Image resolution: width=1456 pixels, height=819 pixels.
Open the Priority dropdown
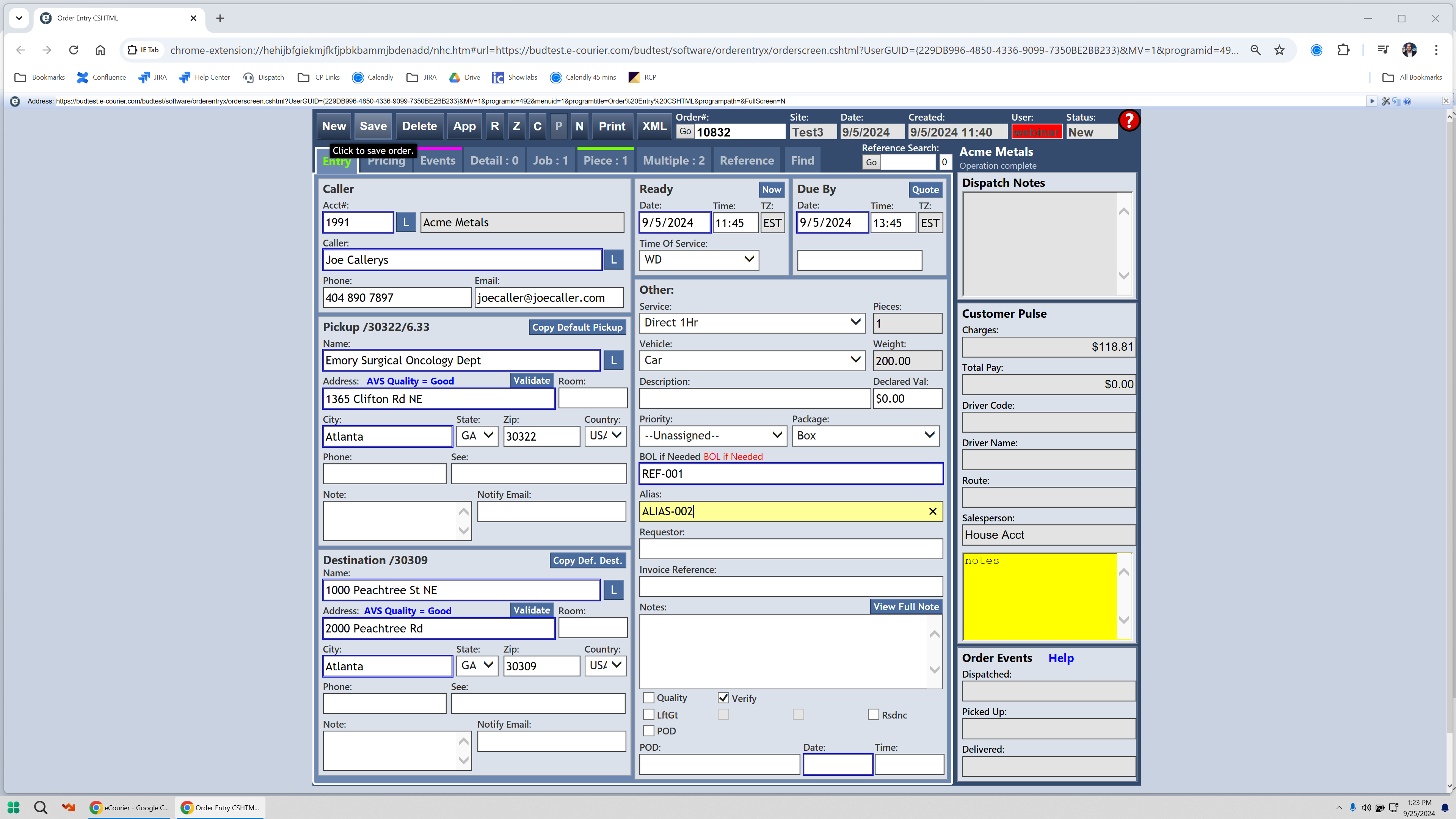click(713, 435)
